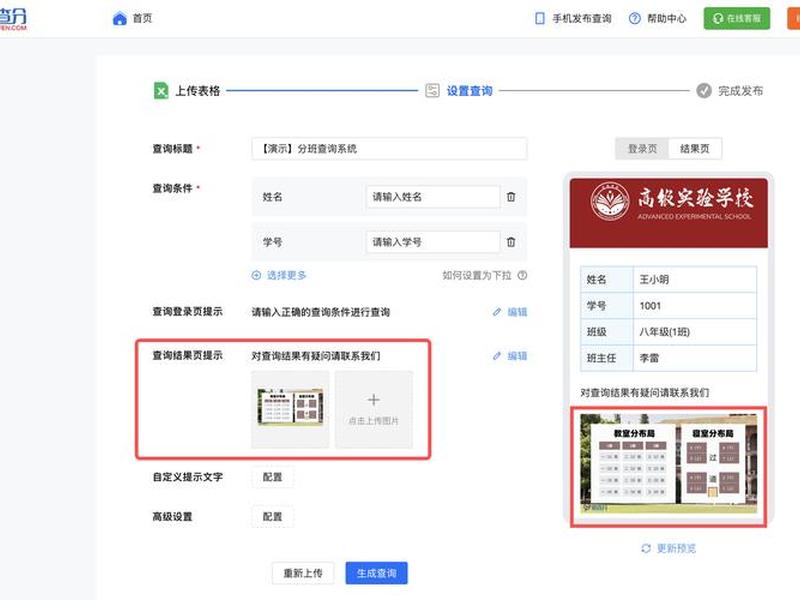Screen dimensions: 800x600
Task: Click the home icon in the top bar
Action: coord(119,19)
